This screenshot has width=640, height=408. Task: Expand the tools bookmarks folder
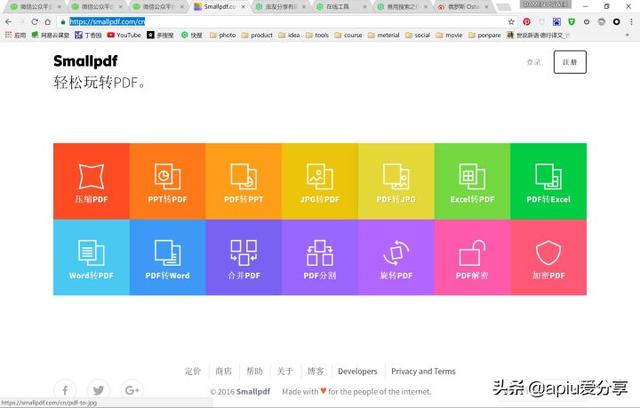tap(317, 35)
